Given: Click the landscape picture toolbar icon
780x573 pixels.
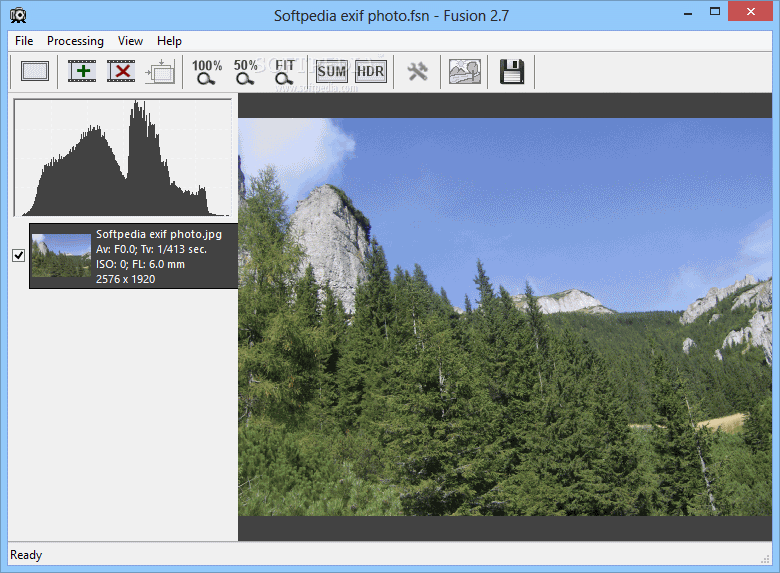Looking at the screenshot, I should 465,72.
